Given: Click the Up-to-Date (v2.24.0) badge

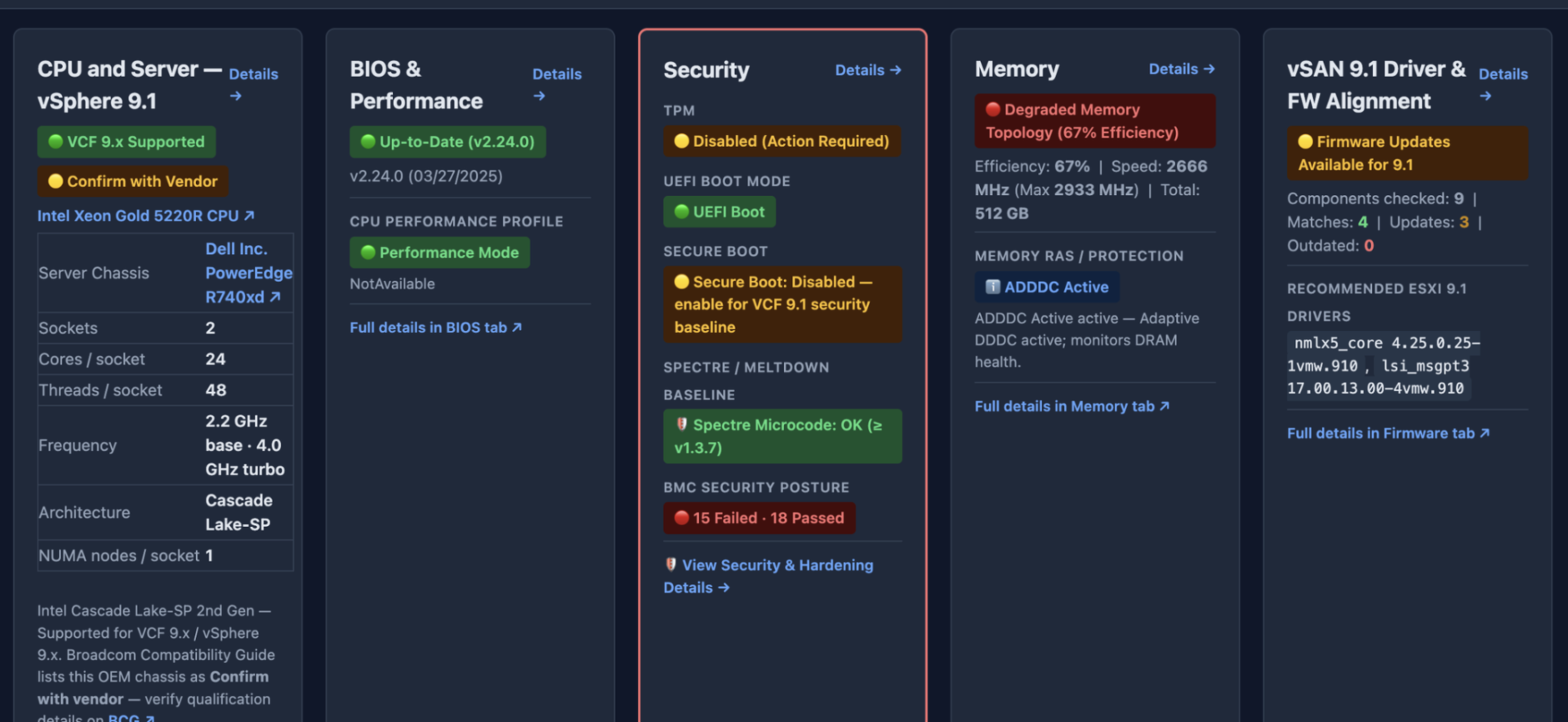Looking at the screenshot, I should pyautogui.click(x=448, y=141).
